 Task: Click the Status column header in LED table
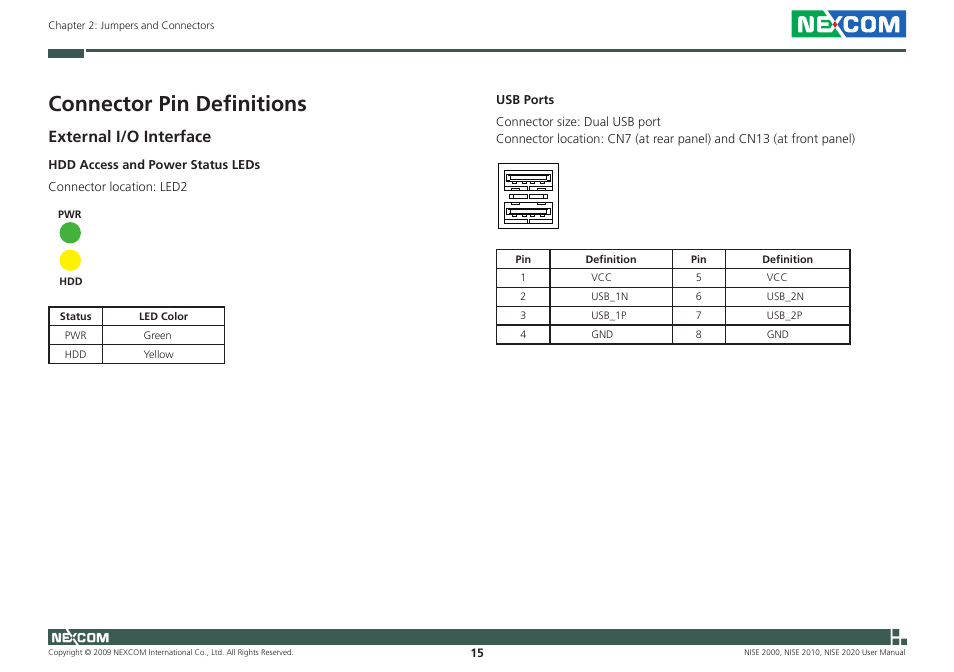click(x=75, y=316)
